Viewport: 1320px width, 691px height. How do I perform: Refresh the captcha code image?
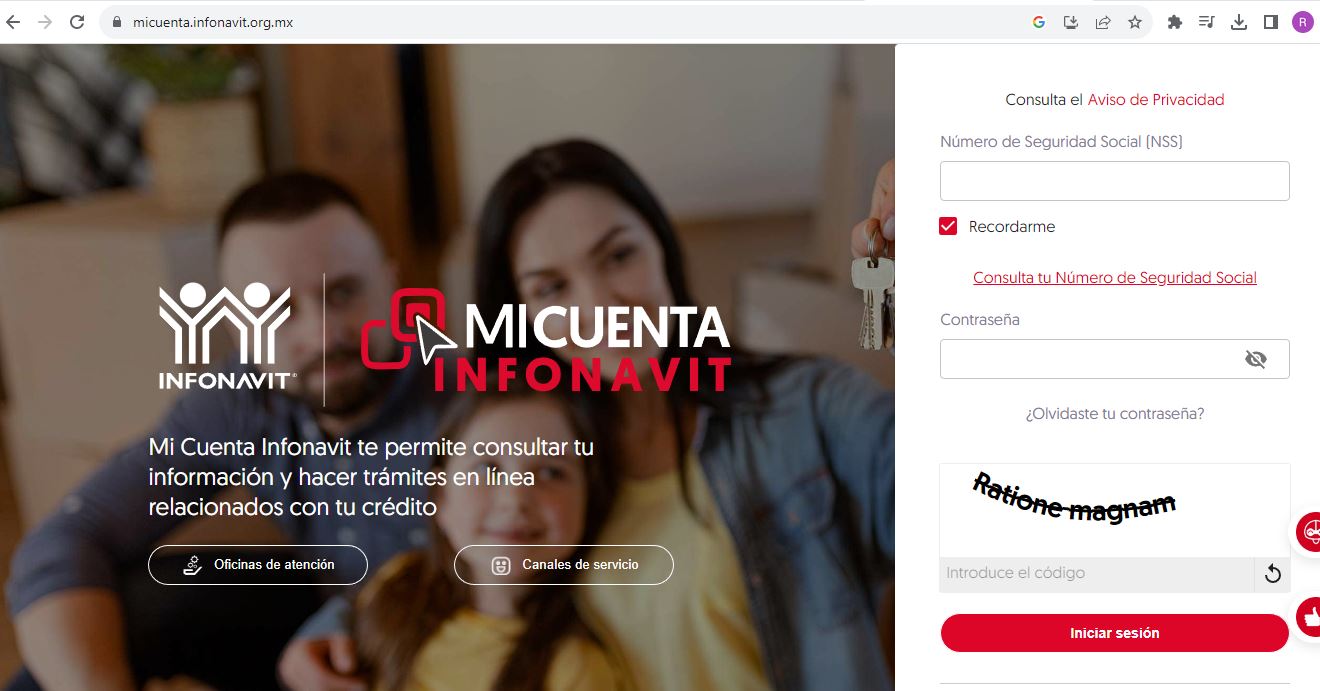coord(1273,574)
